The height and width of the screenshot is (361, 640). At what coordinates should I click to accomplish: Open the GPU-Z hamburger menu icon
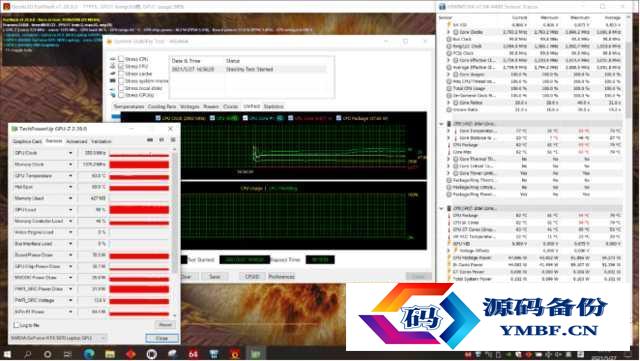point(173,140)
